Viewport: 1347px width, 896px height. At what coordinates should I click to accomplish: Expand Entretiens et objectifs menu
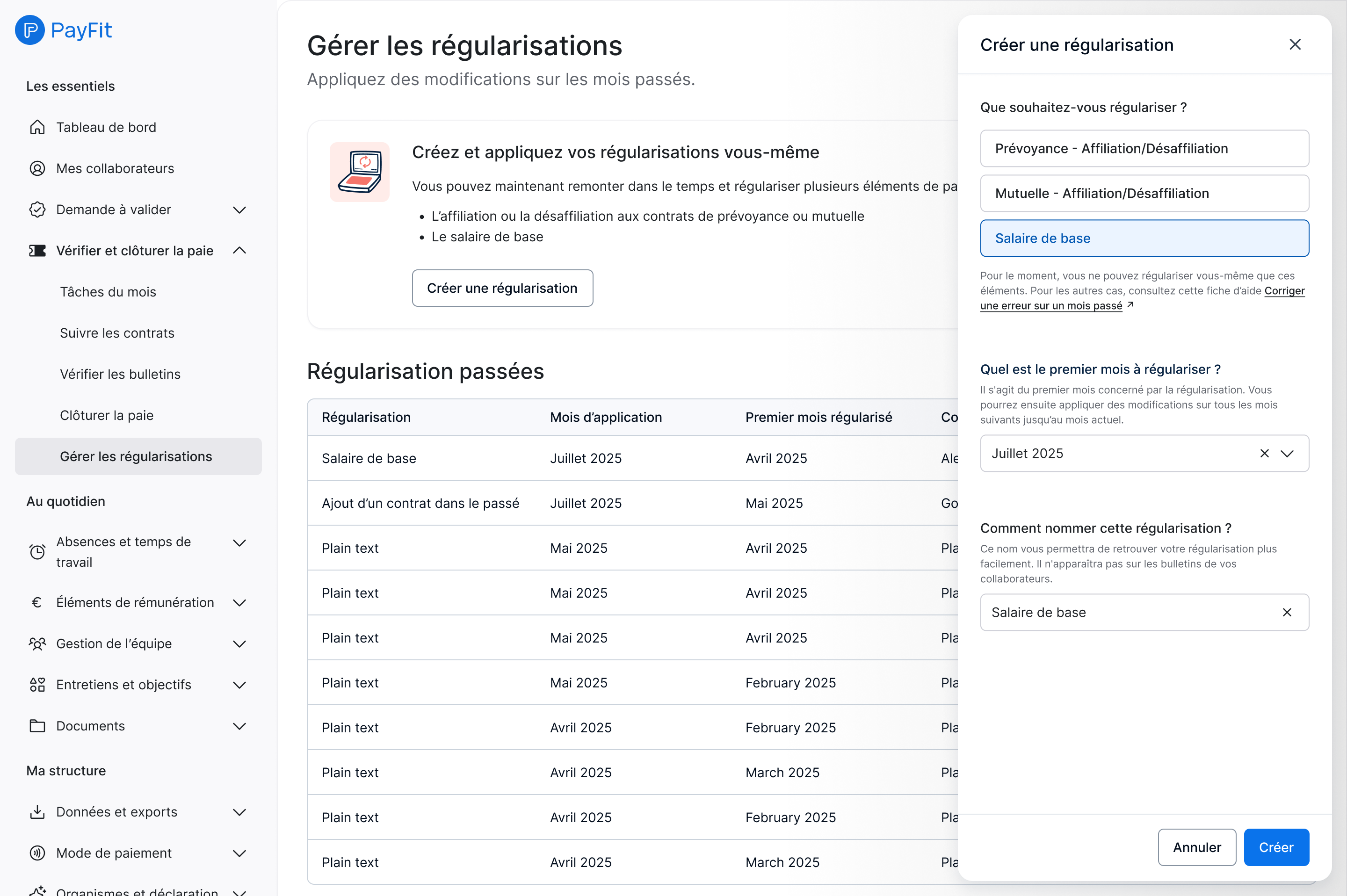239,685
